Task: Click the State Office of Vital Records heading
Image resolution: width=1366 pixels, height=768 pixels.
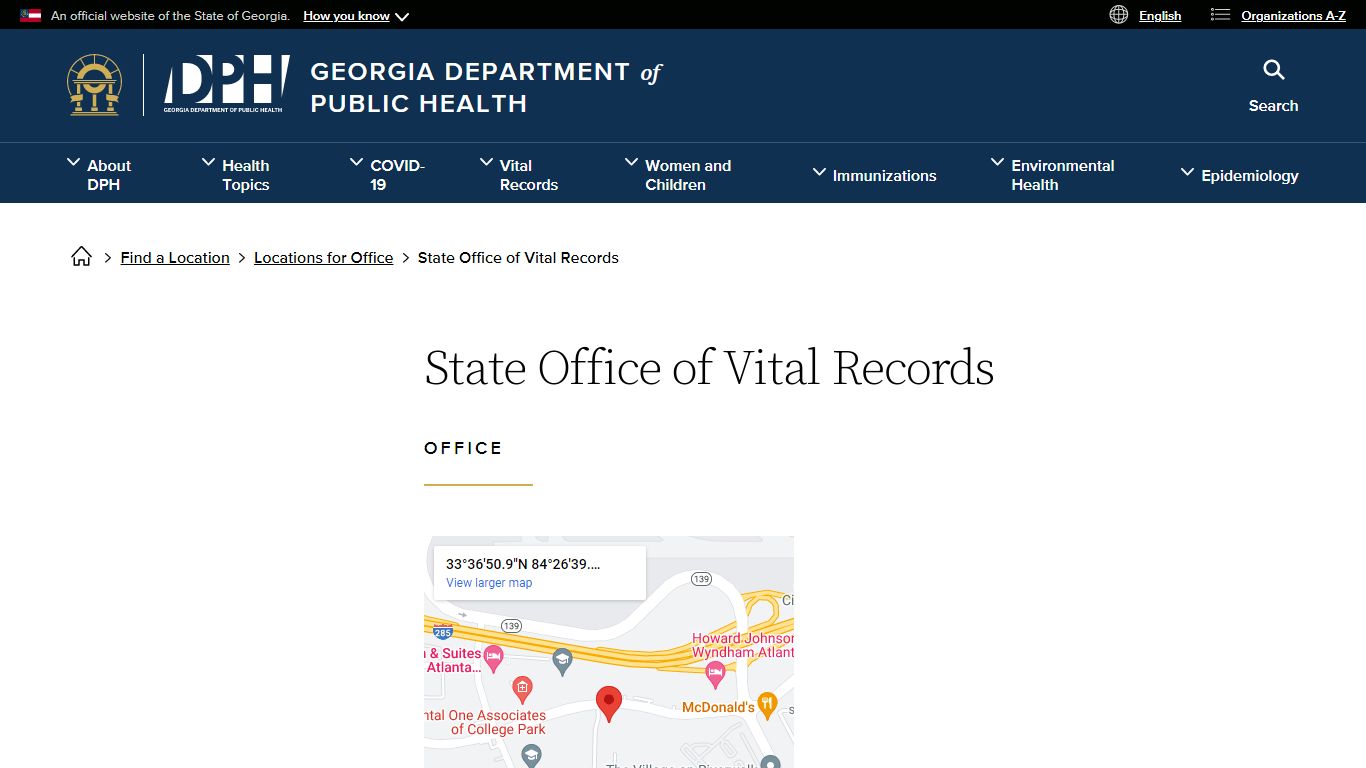Action: point(709,367)
